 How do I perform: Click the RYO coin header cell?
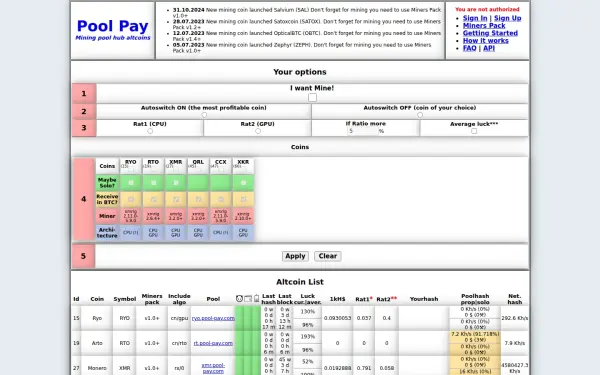pos(131,166)
